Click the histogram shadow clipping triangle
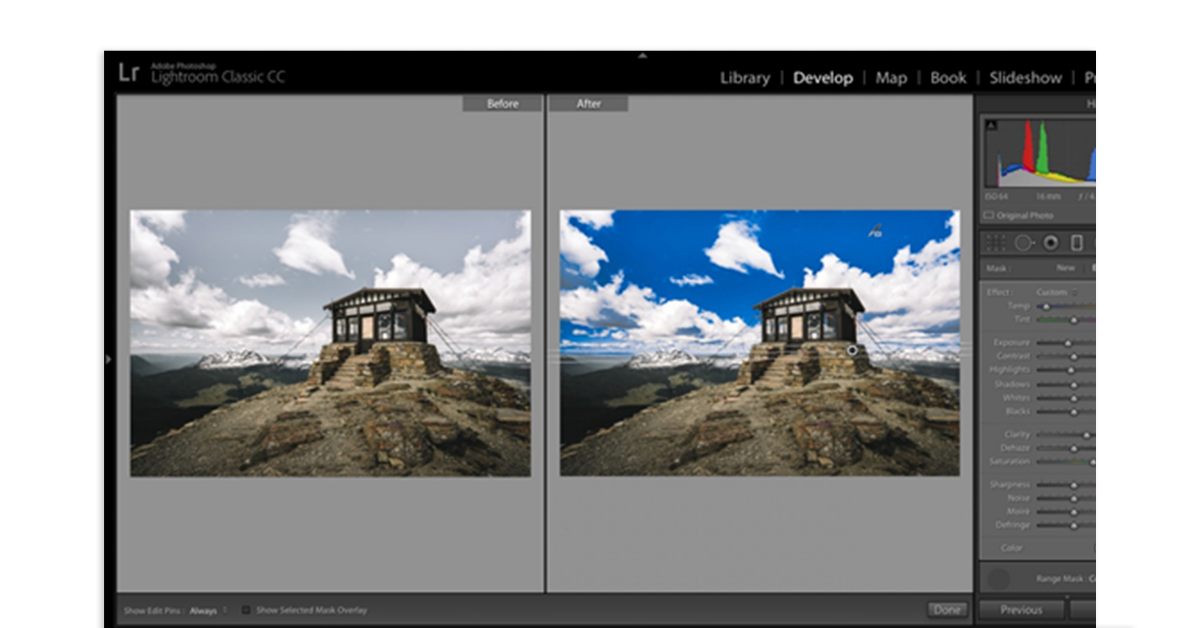 [x=991, y=126]
